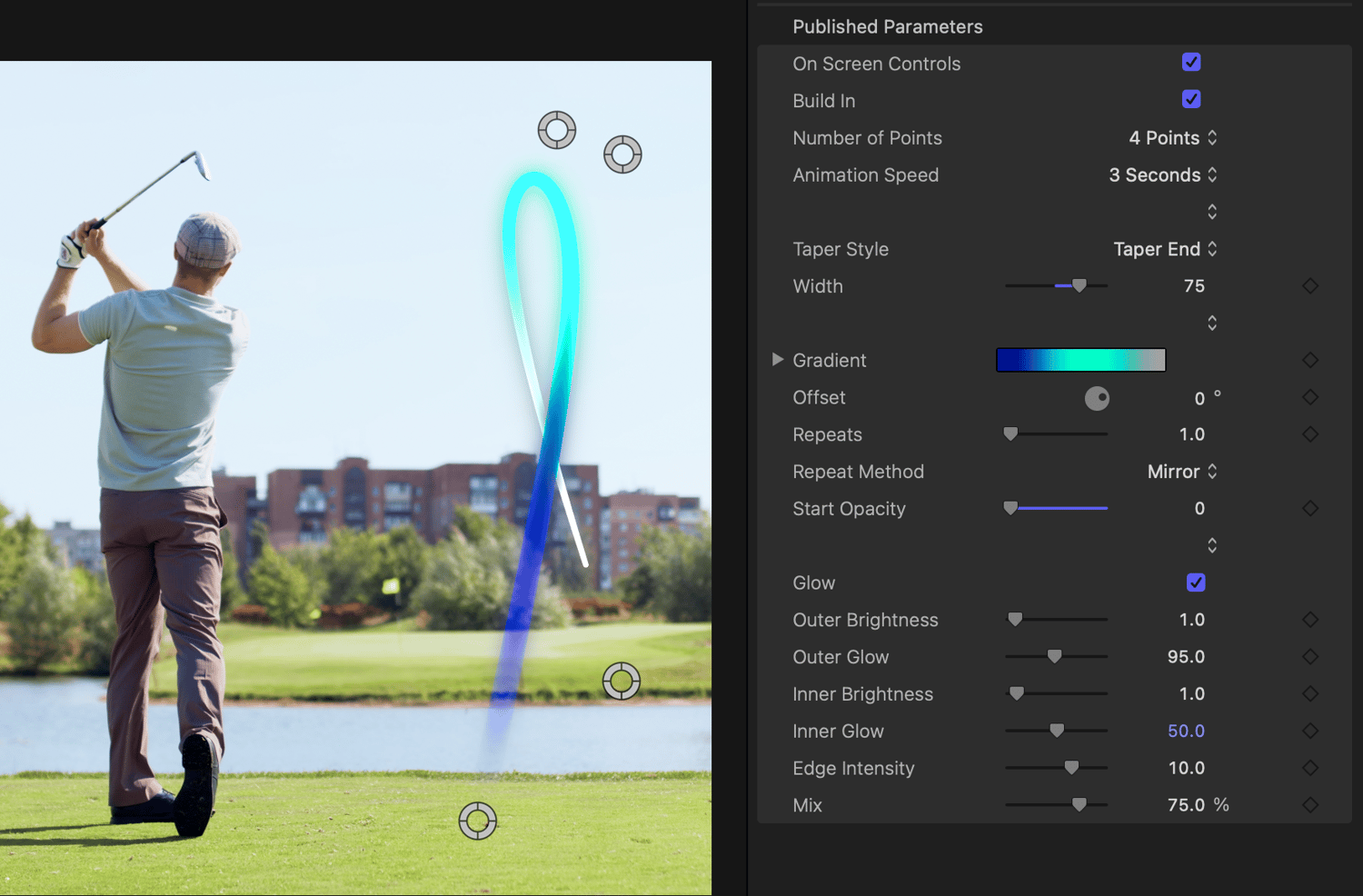Expand the Gradient disclosure triangle
The image size is (1363, 896).
tap(778, 360)
